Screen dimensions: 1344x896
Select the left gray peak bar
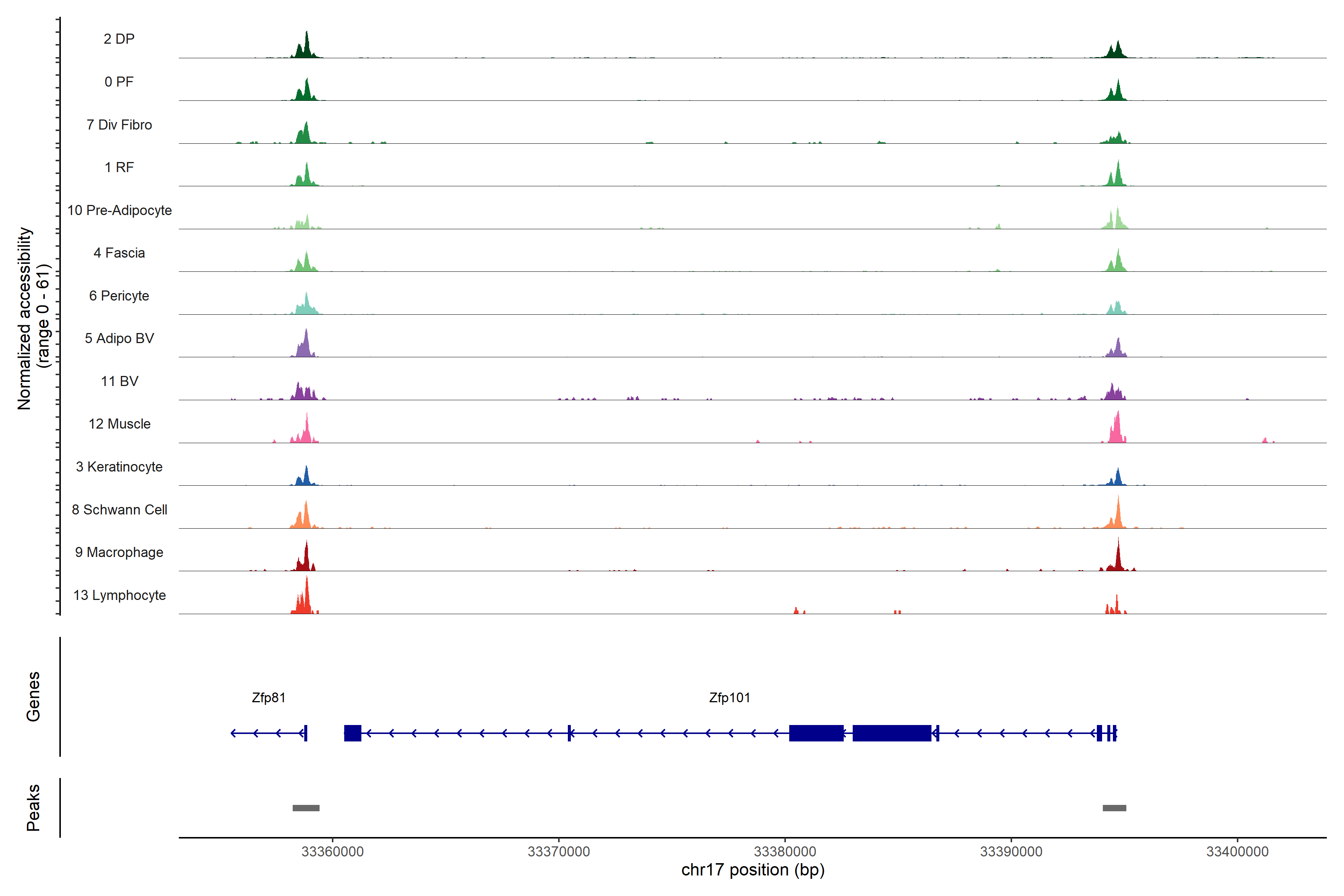[306, 808]
